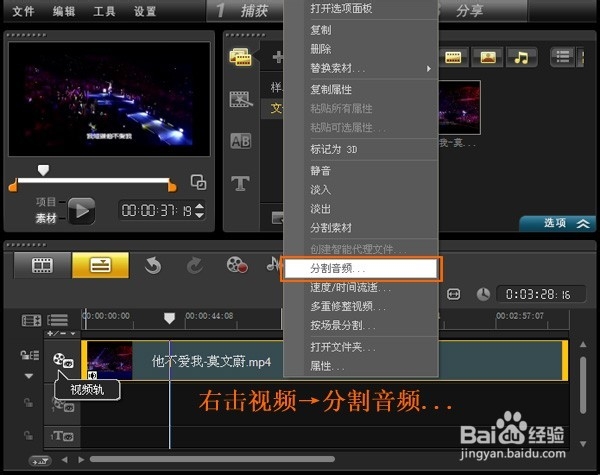The height and width of the screenshot is (475, 600).
Task: Click the title track icon
Action: point(62,436)
